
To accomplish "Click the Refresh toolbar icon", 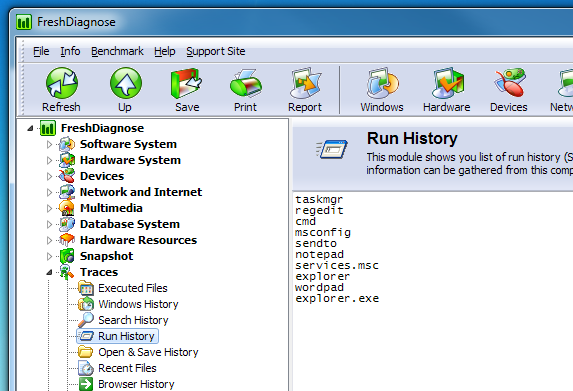I will pyautogui.click(x=62, y=83).
